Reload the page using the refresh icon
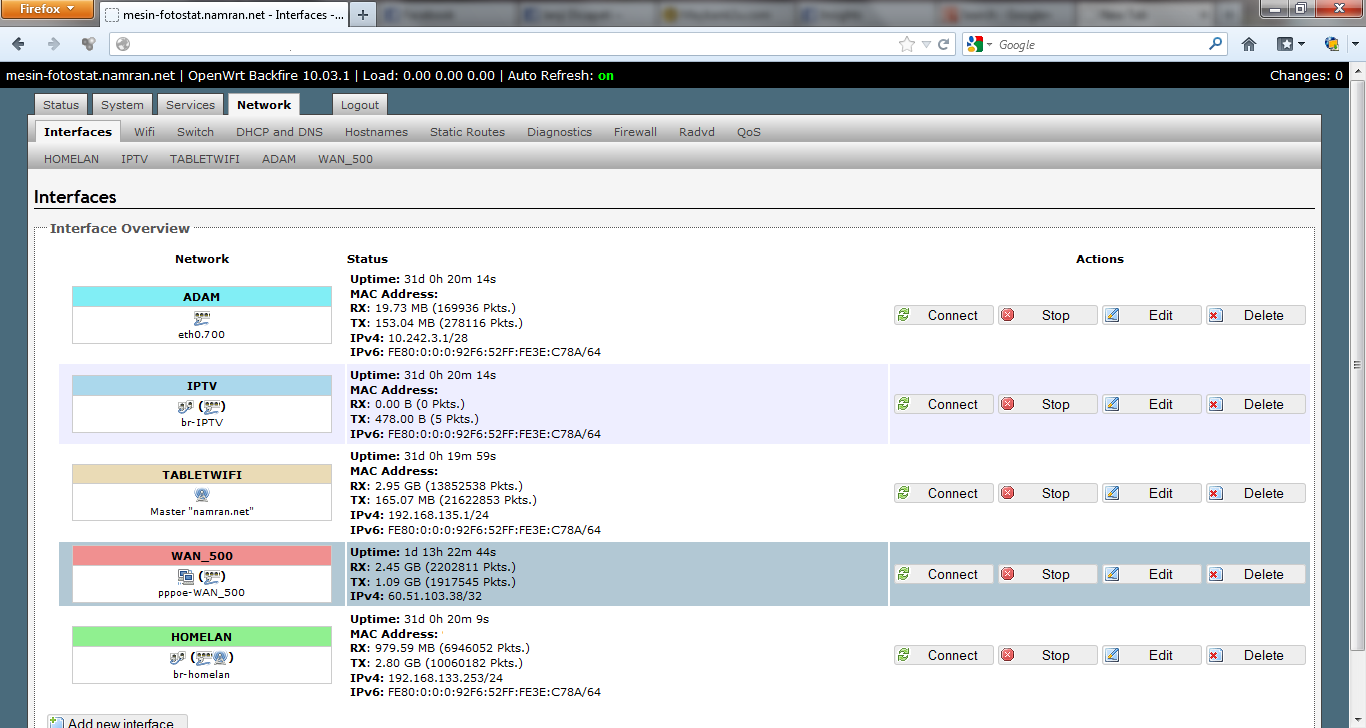 pos(943,44)
